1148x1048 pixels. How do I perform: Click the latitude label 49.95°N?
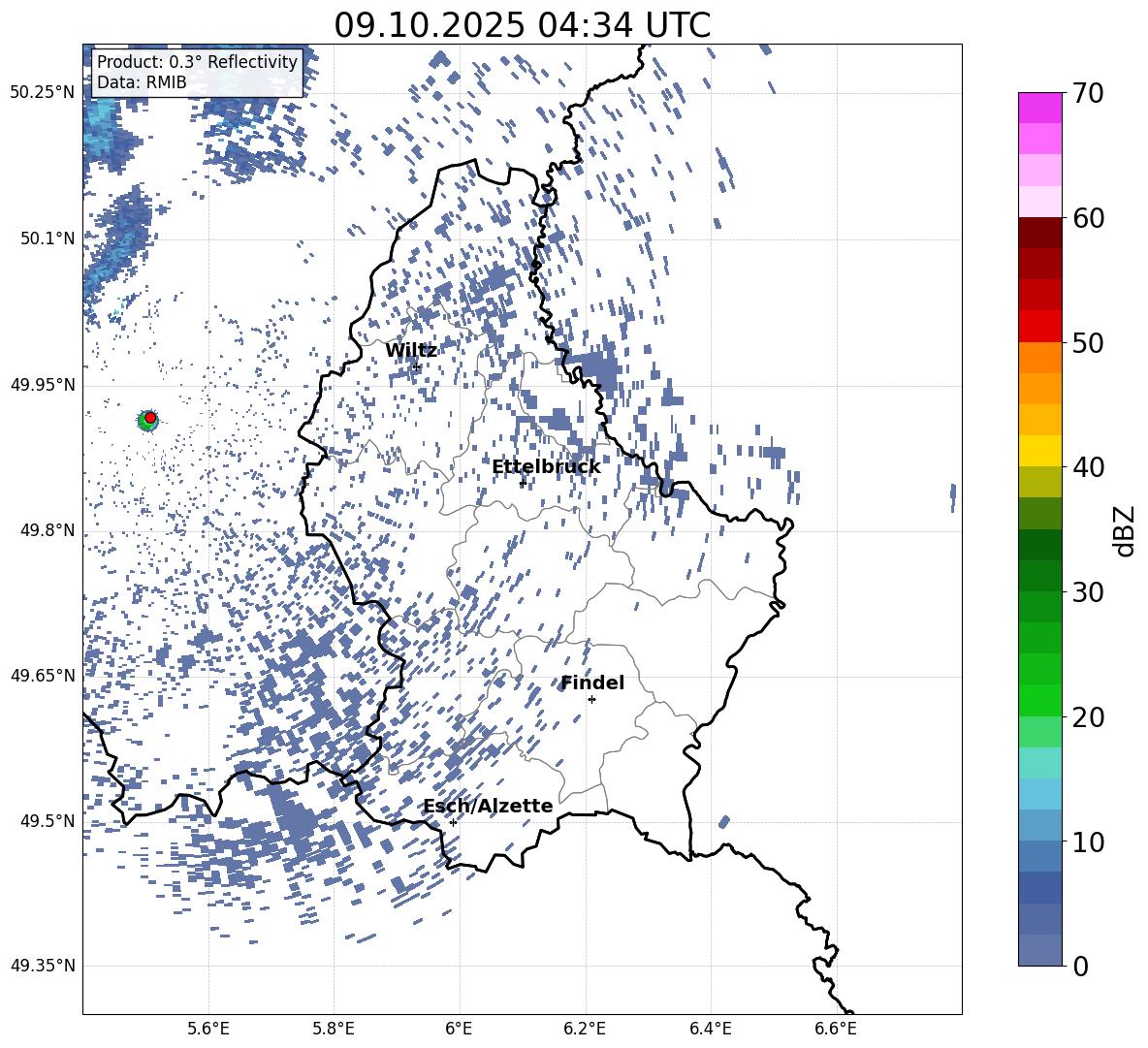(x=43, y=384)
